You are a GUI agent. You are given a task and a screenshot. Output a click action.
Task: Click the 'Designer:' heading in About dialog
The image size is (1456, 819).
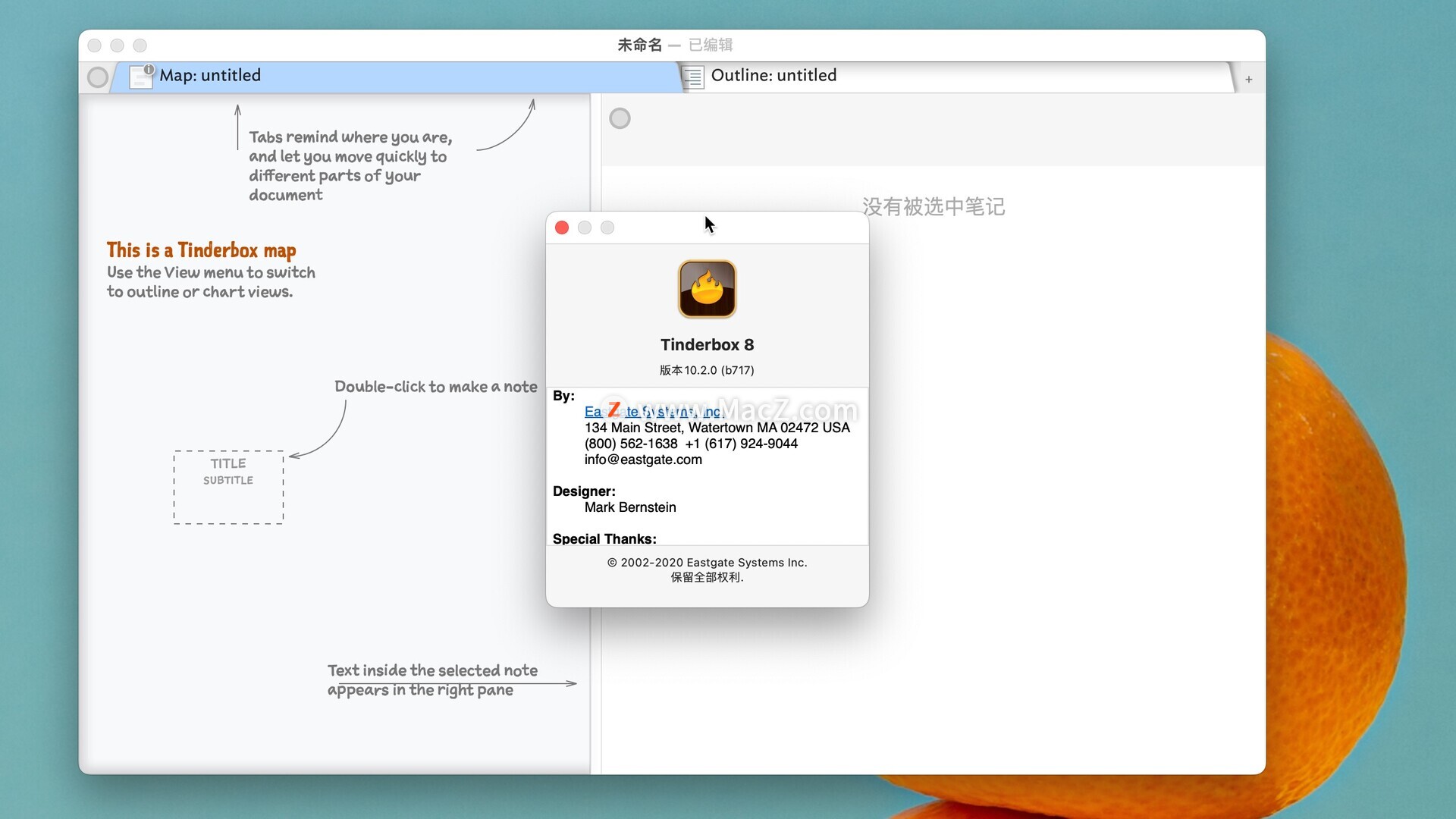[584, 491]
